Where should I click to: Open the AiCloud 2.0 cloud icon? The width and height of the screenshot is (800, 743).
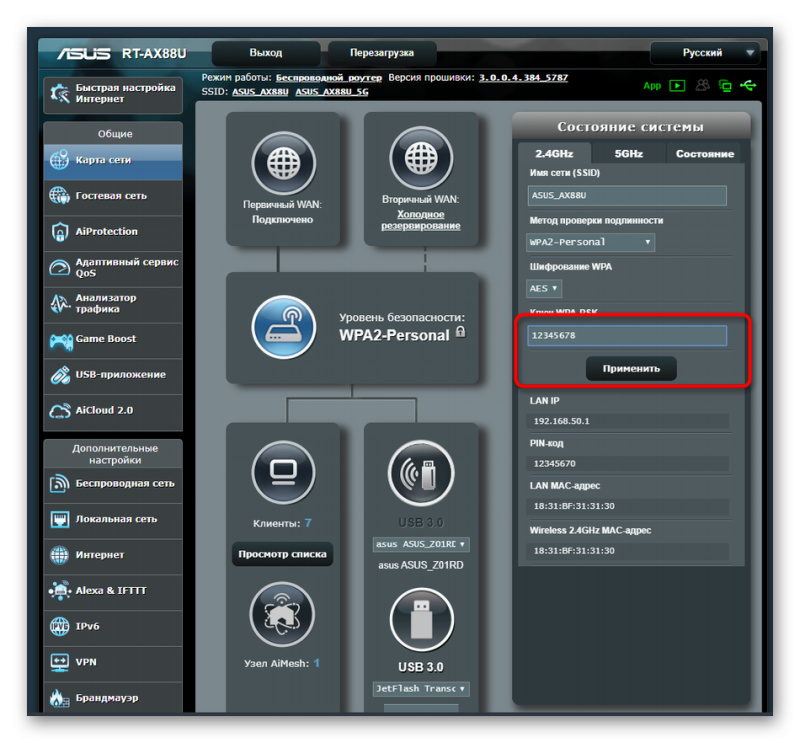point(60,411)
